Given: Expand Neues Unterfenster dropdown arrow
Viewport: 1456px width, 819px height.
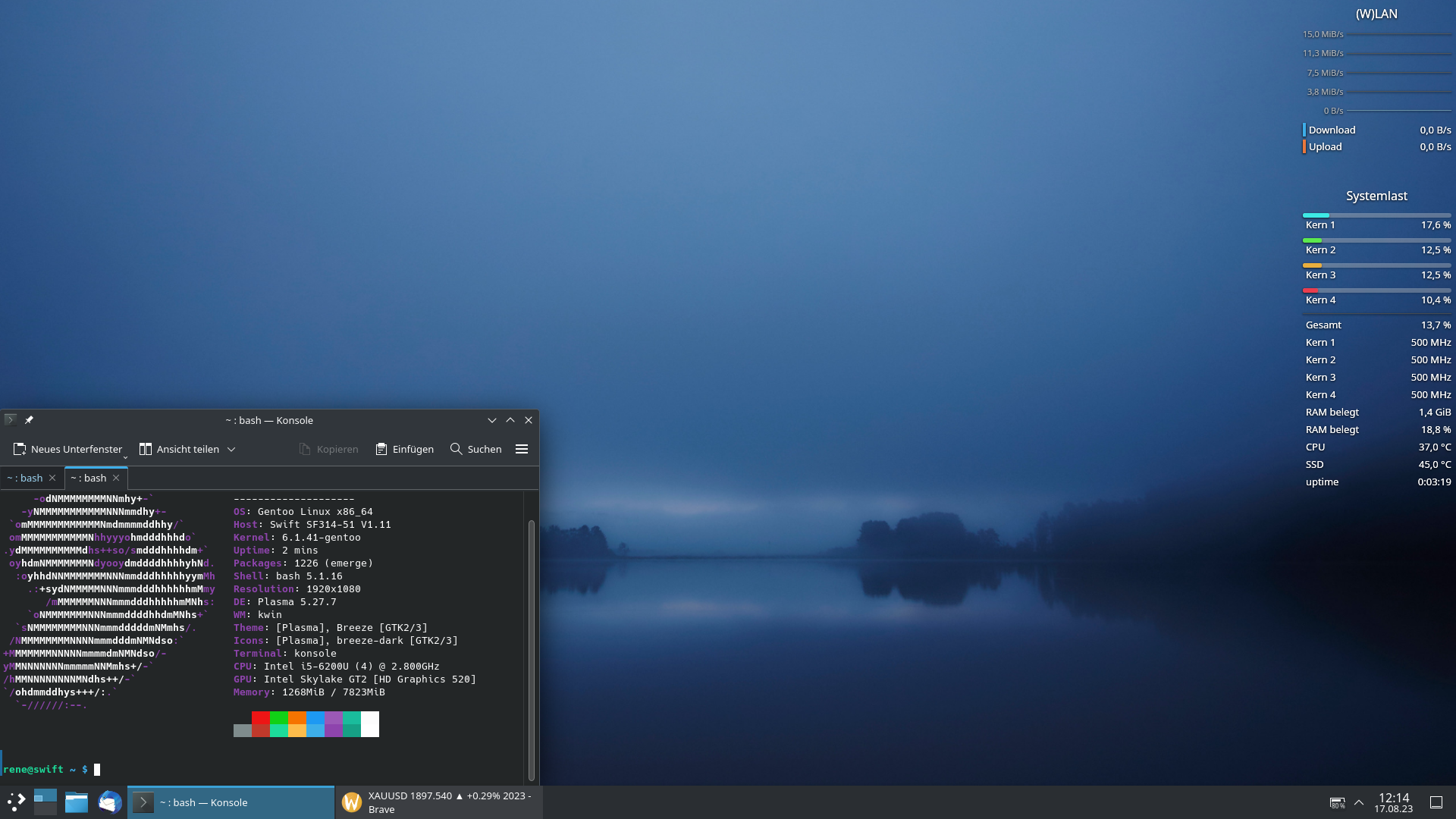Looking at the screenshot, I should [125, 456].
